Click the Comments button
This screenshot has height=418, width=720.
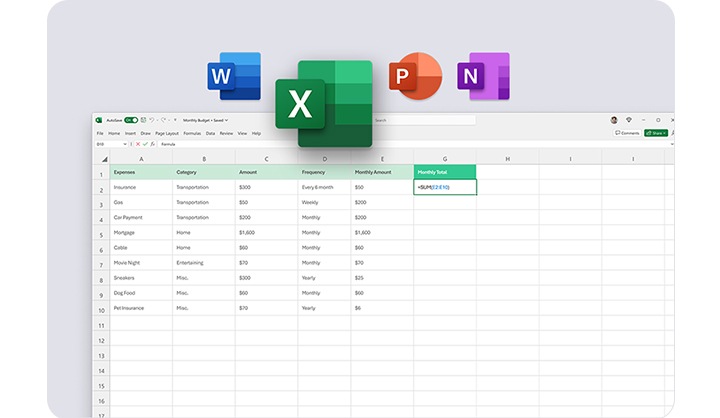(627, 133)
